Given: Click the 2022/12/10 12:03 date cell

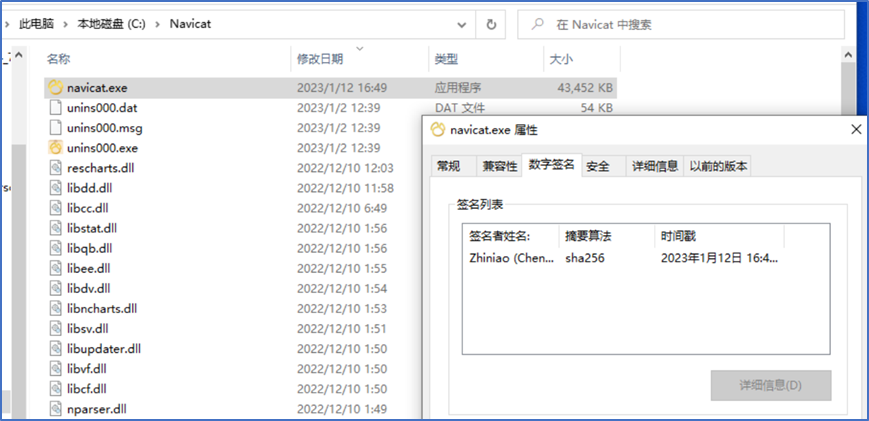Looking at the screenshot, I should pyautogui.click(x=345, y=168).
